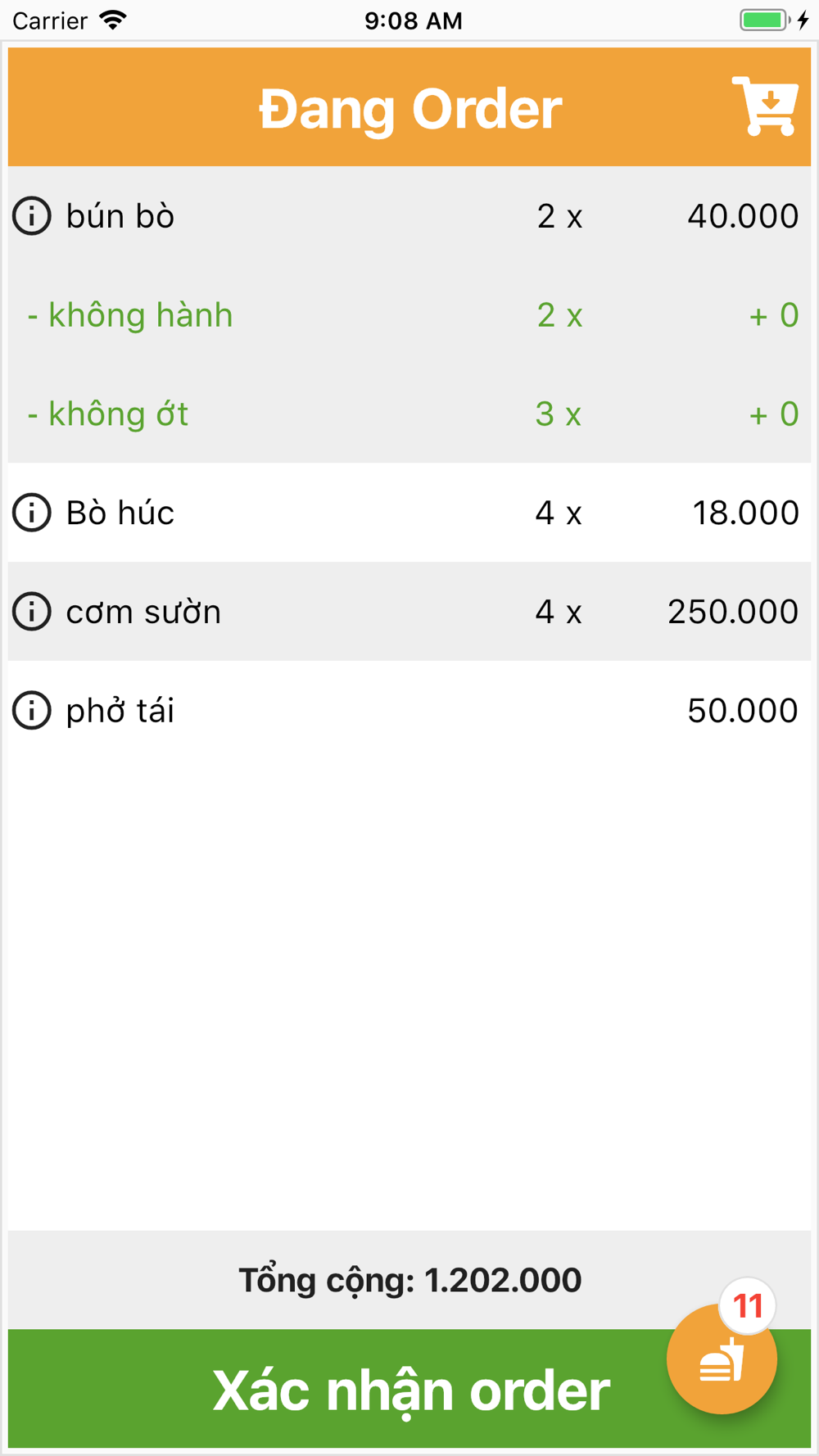
Task: Tap the Đang Order header title
Action: click(410, 109)
